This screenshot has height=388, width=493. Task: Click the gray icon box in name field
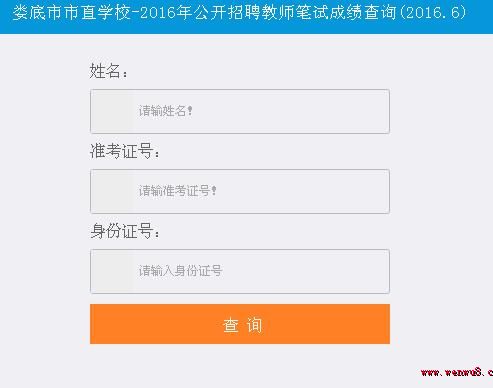(x=111, y=111)
